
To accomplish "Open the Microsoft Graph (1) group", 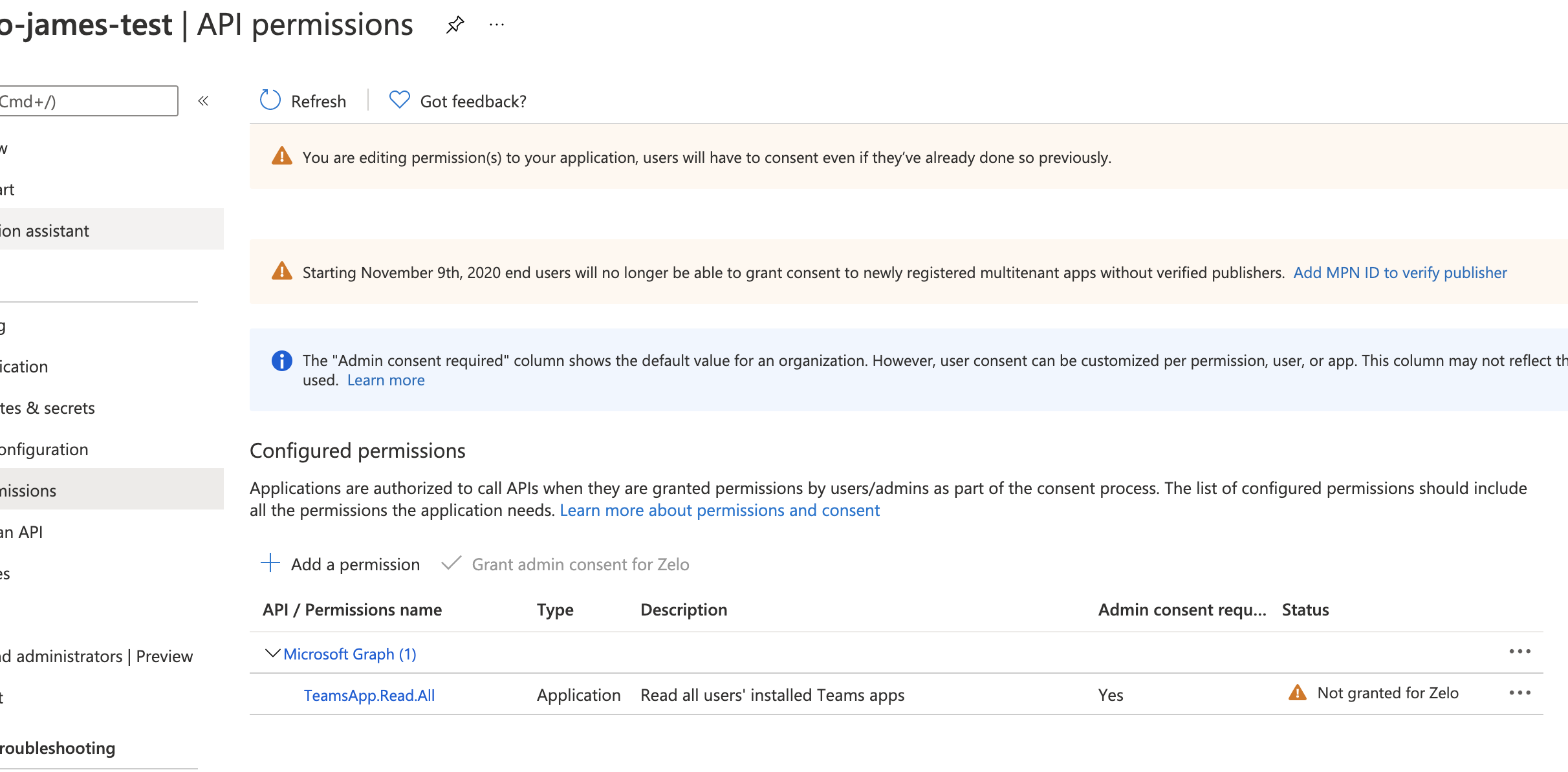I will (349, 654).
